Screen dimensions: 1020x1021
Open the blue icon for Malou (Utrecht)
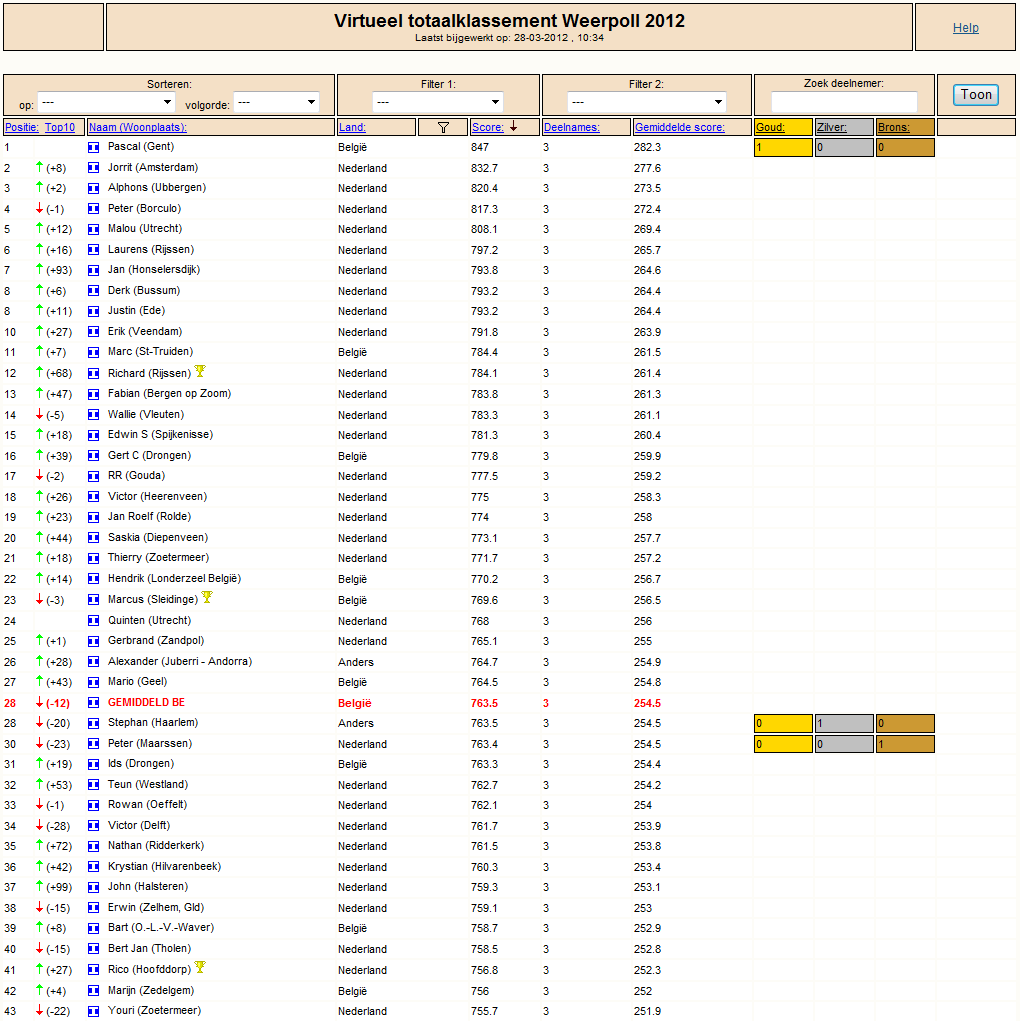click(94, 229)
